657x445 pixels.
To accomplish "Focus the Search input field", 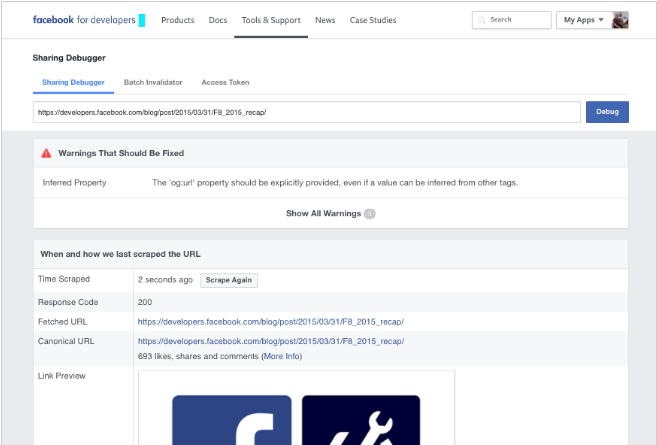I will tap(512, 20).
